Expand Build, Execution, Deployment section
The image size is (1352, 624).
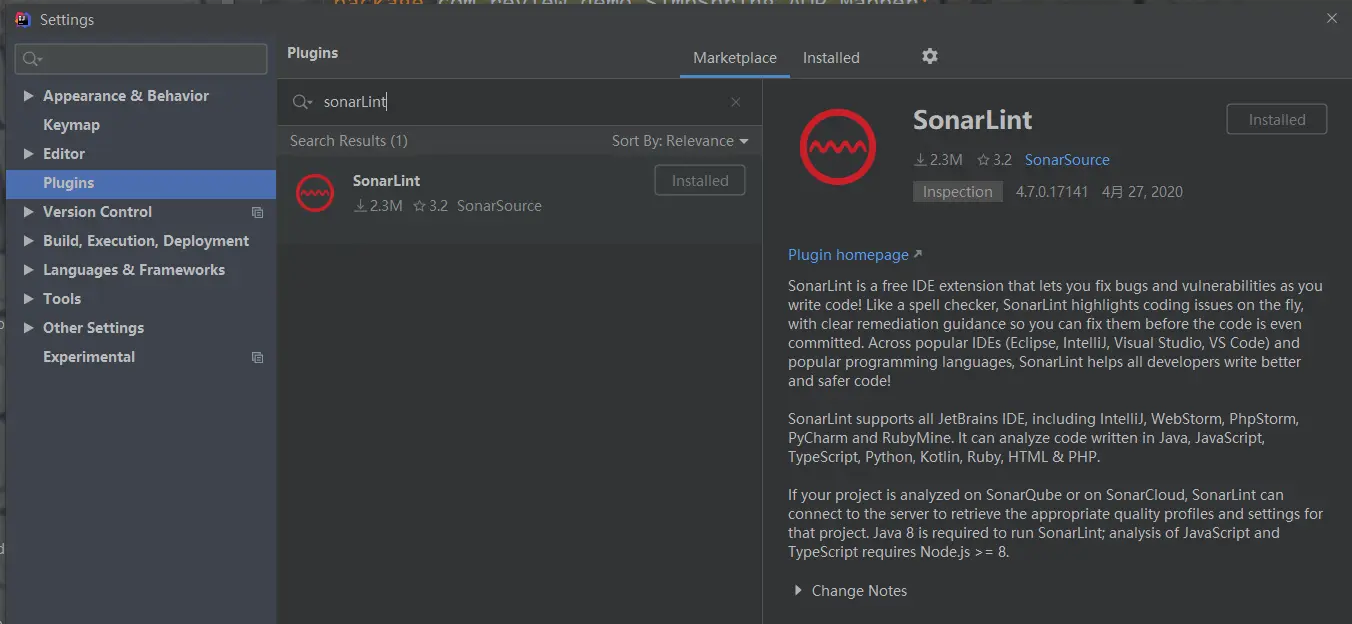click(x=28, y=241)
